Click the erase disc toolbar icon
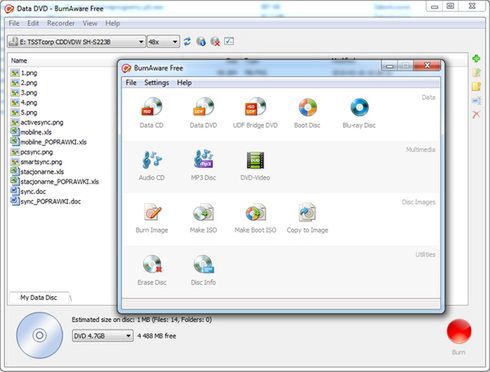Viewport: 490px width, 372px height. 215,41
